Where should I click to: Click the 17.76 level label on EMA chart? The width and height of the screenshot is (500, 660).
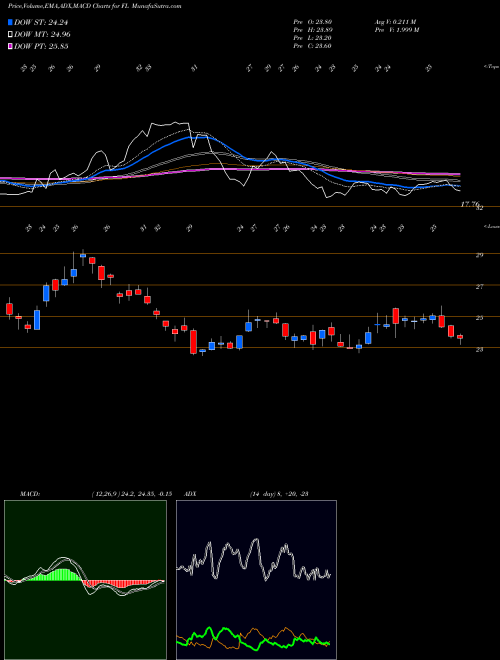[470, 204]
